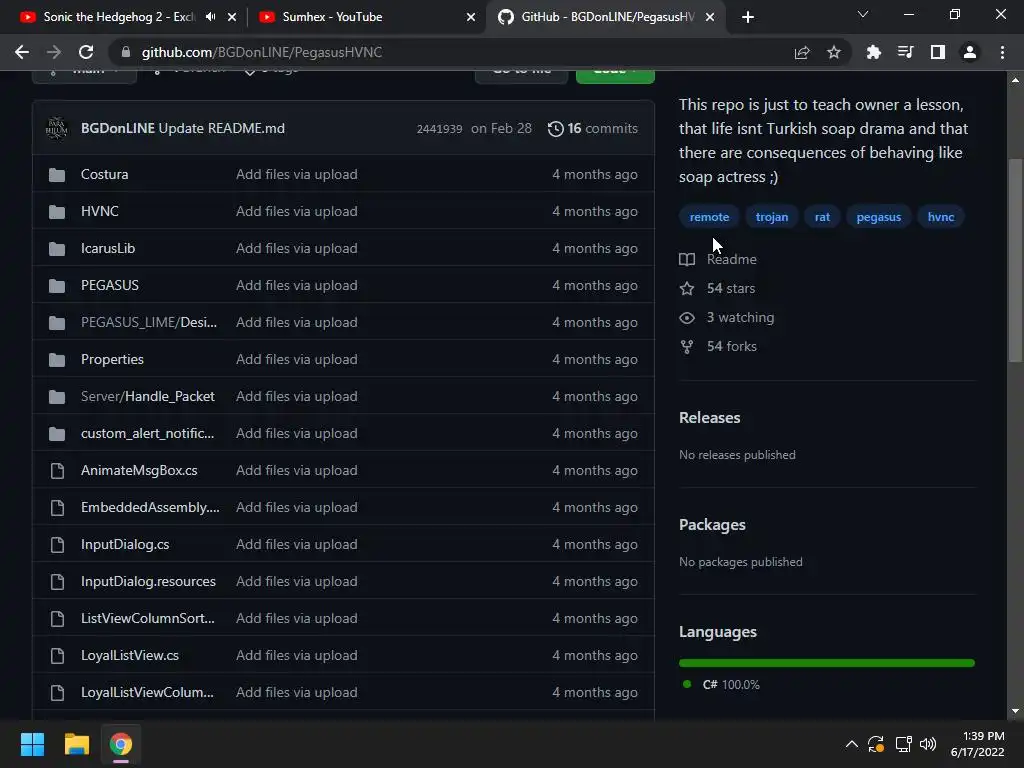Open commit hash 2441939
This screenshot has width=1024, height=768.
click(440, 129)
